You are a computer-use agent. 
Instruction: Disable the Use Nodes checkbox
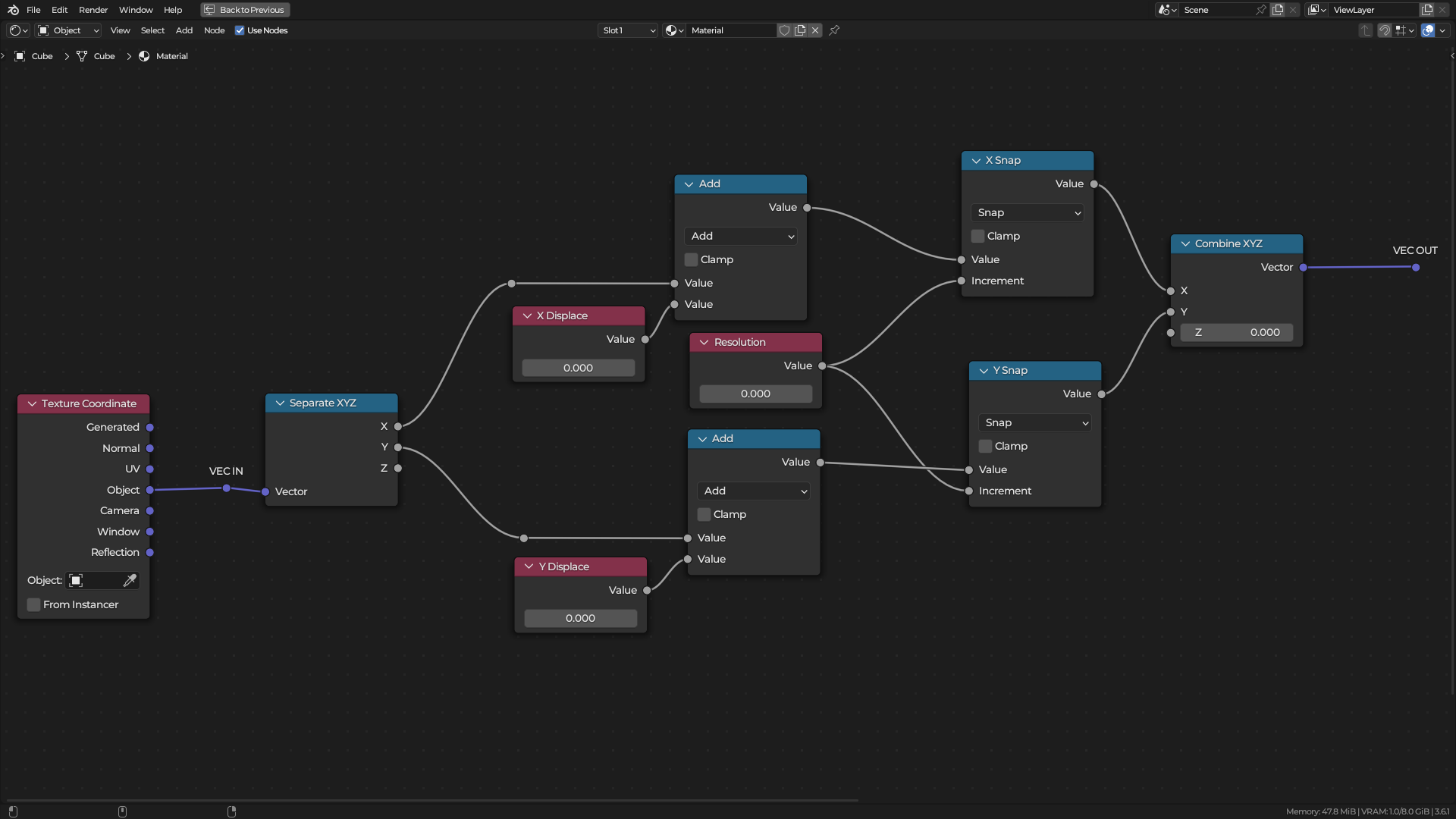point(240,30)
